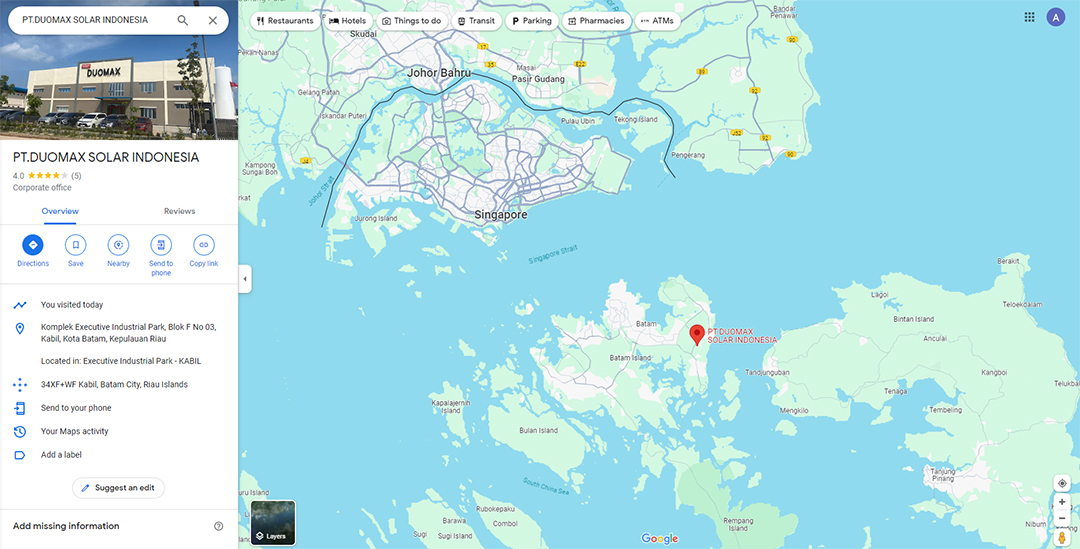Zoom out with the minus button

click(x=1062, y=518)
